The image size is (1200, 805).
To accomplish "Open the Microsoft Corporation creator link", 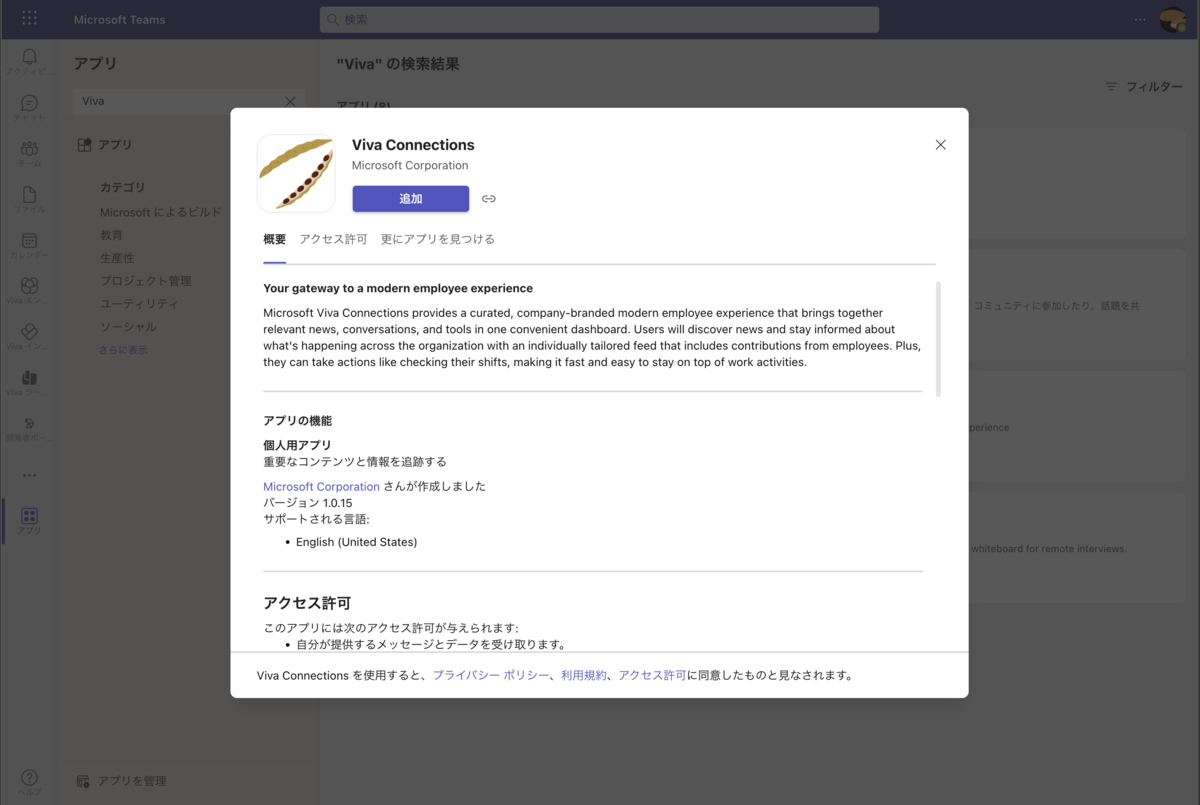I will click(321, 487).
